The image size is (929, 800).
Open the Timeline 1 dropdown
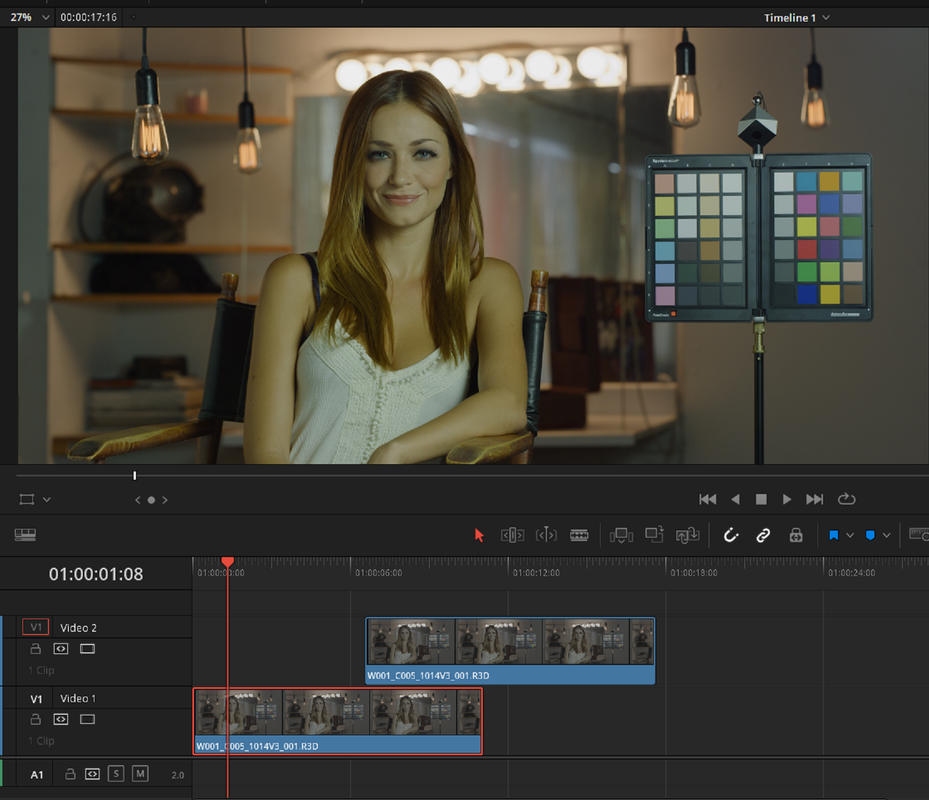click(796, 18)
